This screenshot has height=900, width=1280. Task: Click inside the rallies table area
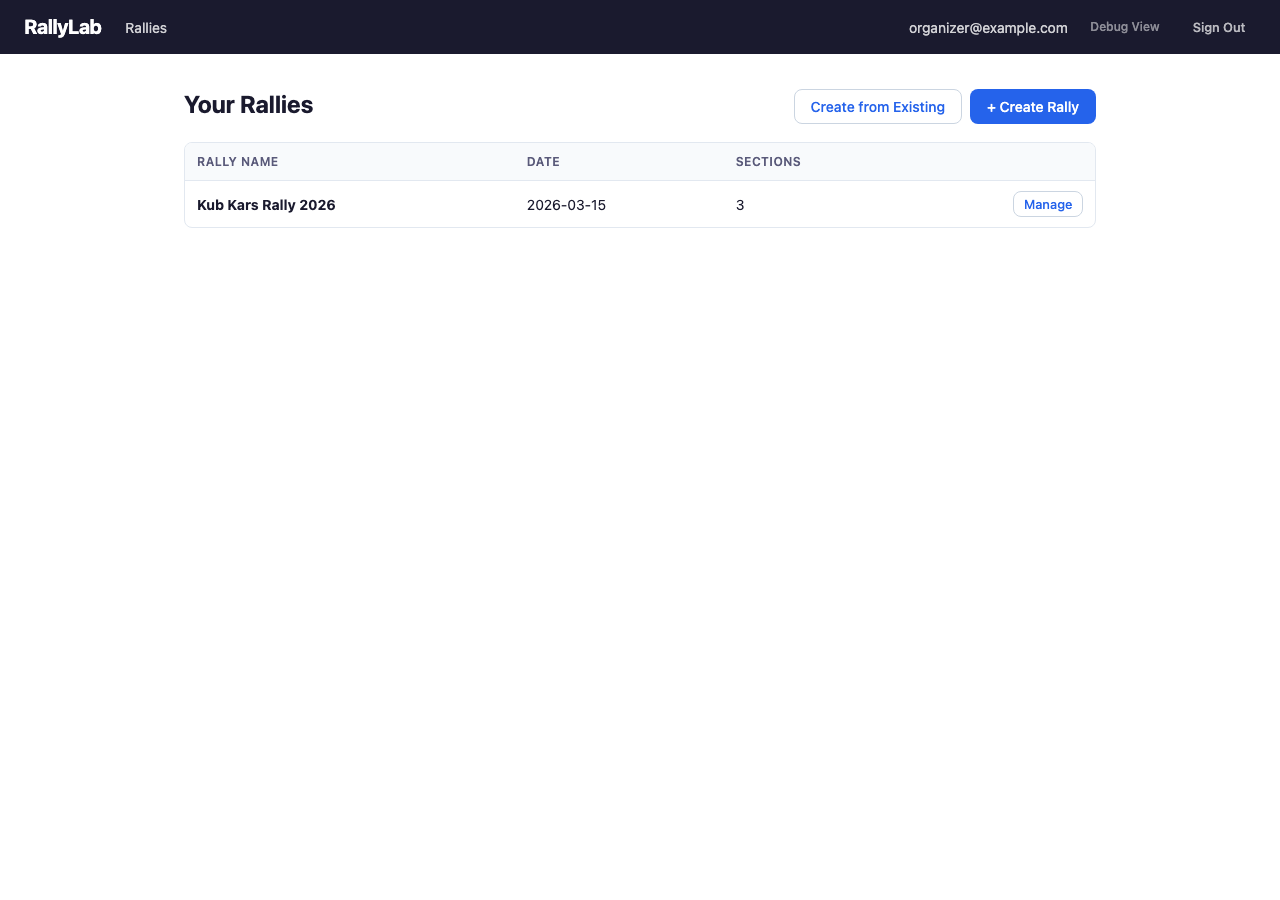tap(640, 185)
